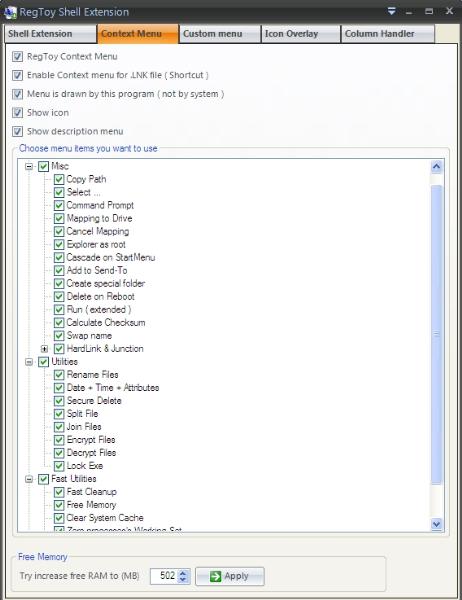Image resolution: width=462 pixels, height=600 pixels.
Task: Uncheck Decrypt Files checkbox
Action: pos(59,453)
